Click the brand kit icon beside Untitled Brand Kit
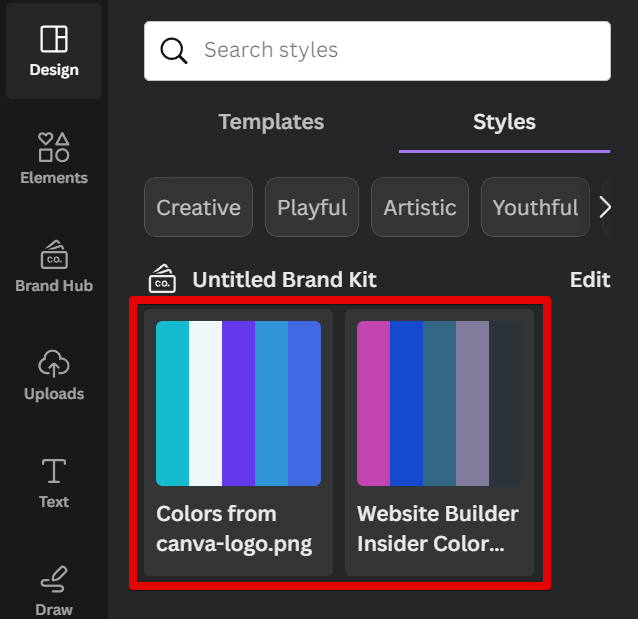Image resolution: width=638 pixels, height=619 pixels. coord(163,280)
